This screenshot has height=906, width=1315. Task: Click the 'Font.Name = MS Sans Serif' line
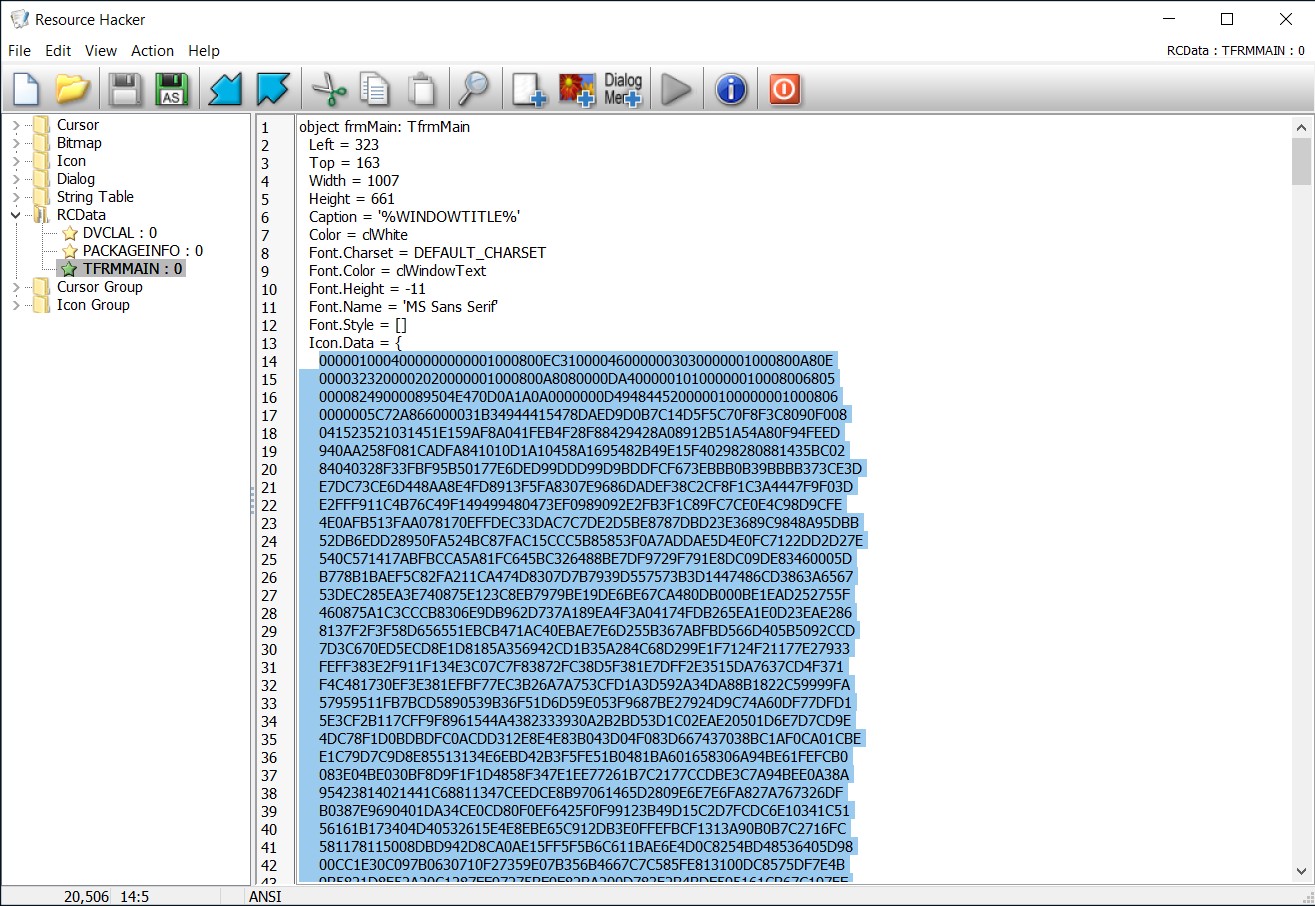click(404, 307)
